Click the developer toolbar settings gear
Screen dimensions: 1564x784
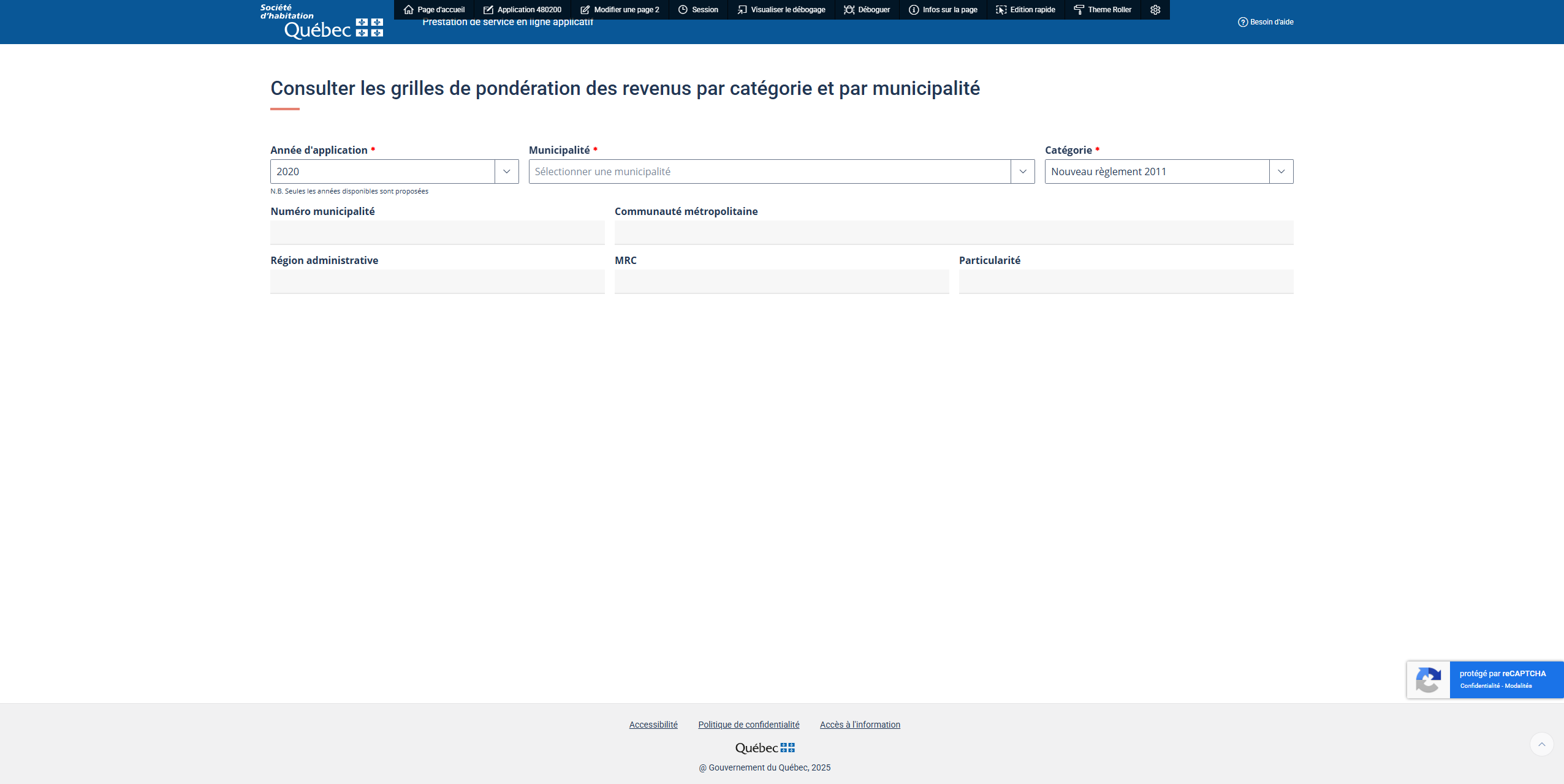[1155, 10]
